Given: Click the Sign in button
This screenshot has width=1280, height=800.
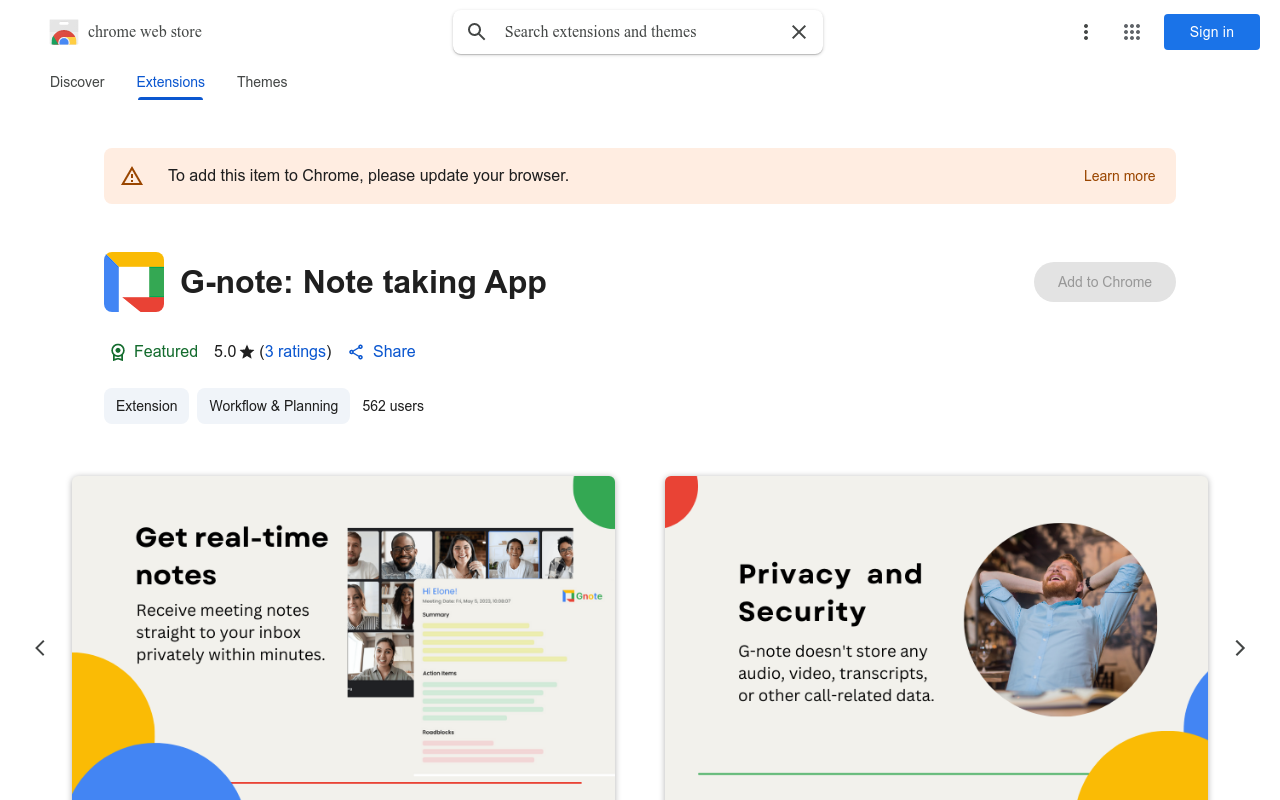Looking at the screenshot, I should pyautogui.click(x=1212, y=32).
